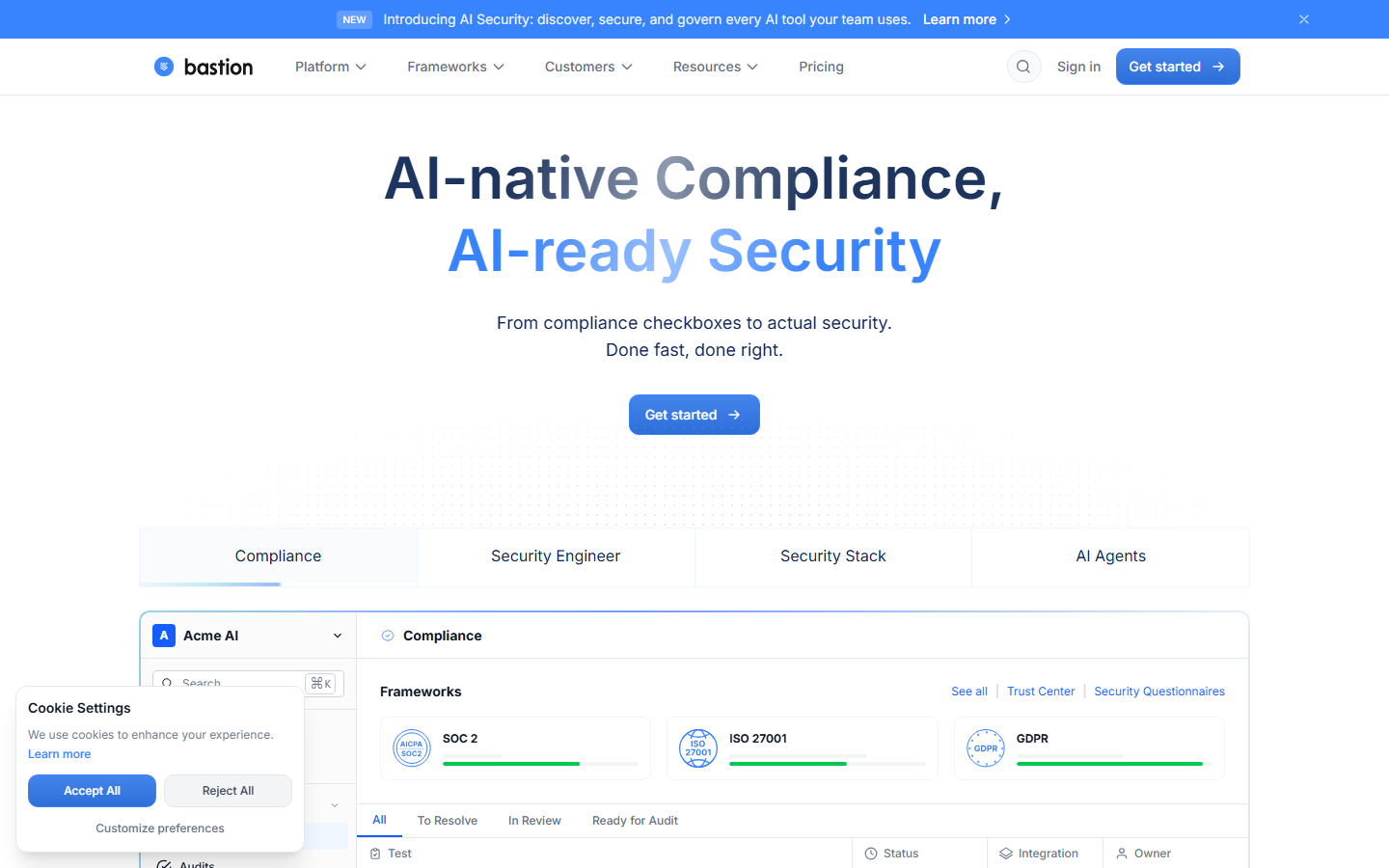Open cookie settings Learn more link
The height and width of the screenshot is (868, 1389).
click(59, 754)
